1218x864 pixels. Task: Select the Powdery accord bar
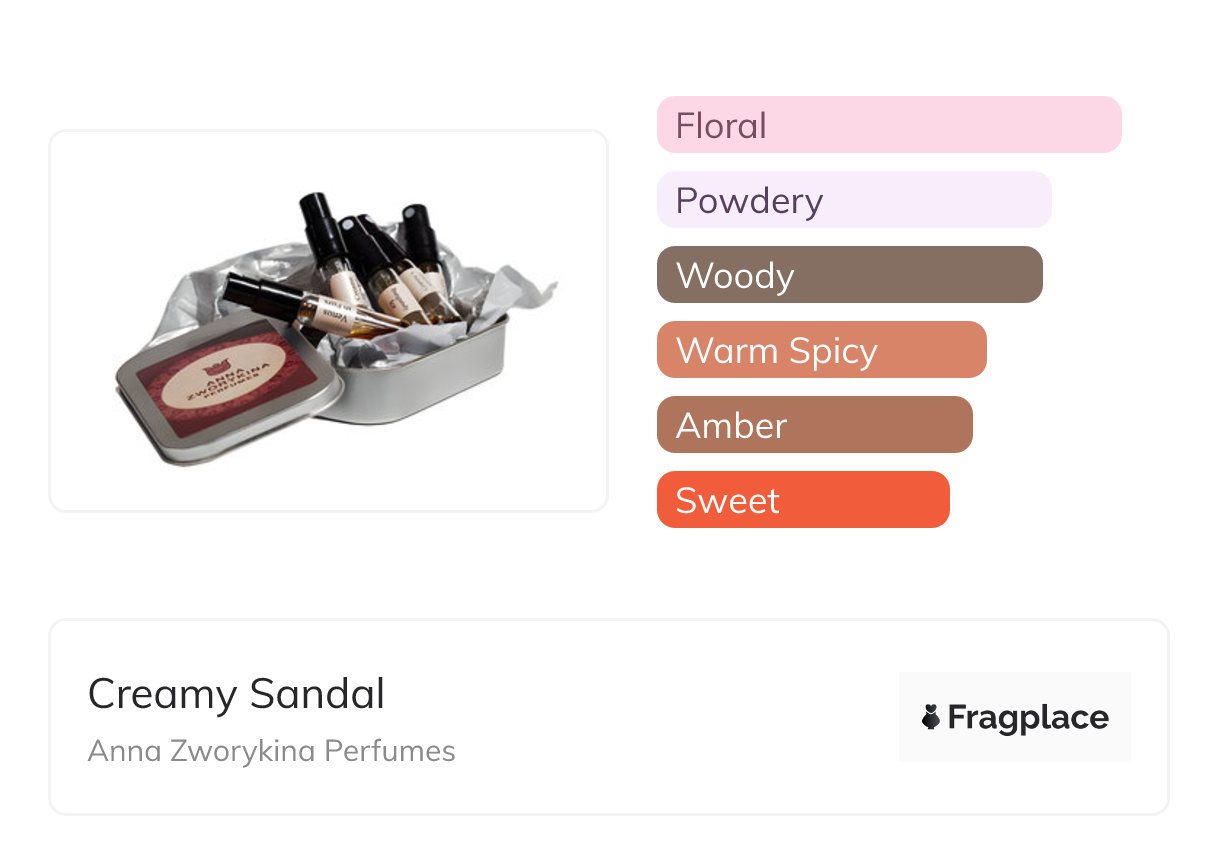point(853,200)
